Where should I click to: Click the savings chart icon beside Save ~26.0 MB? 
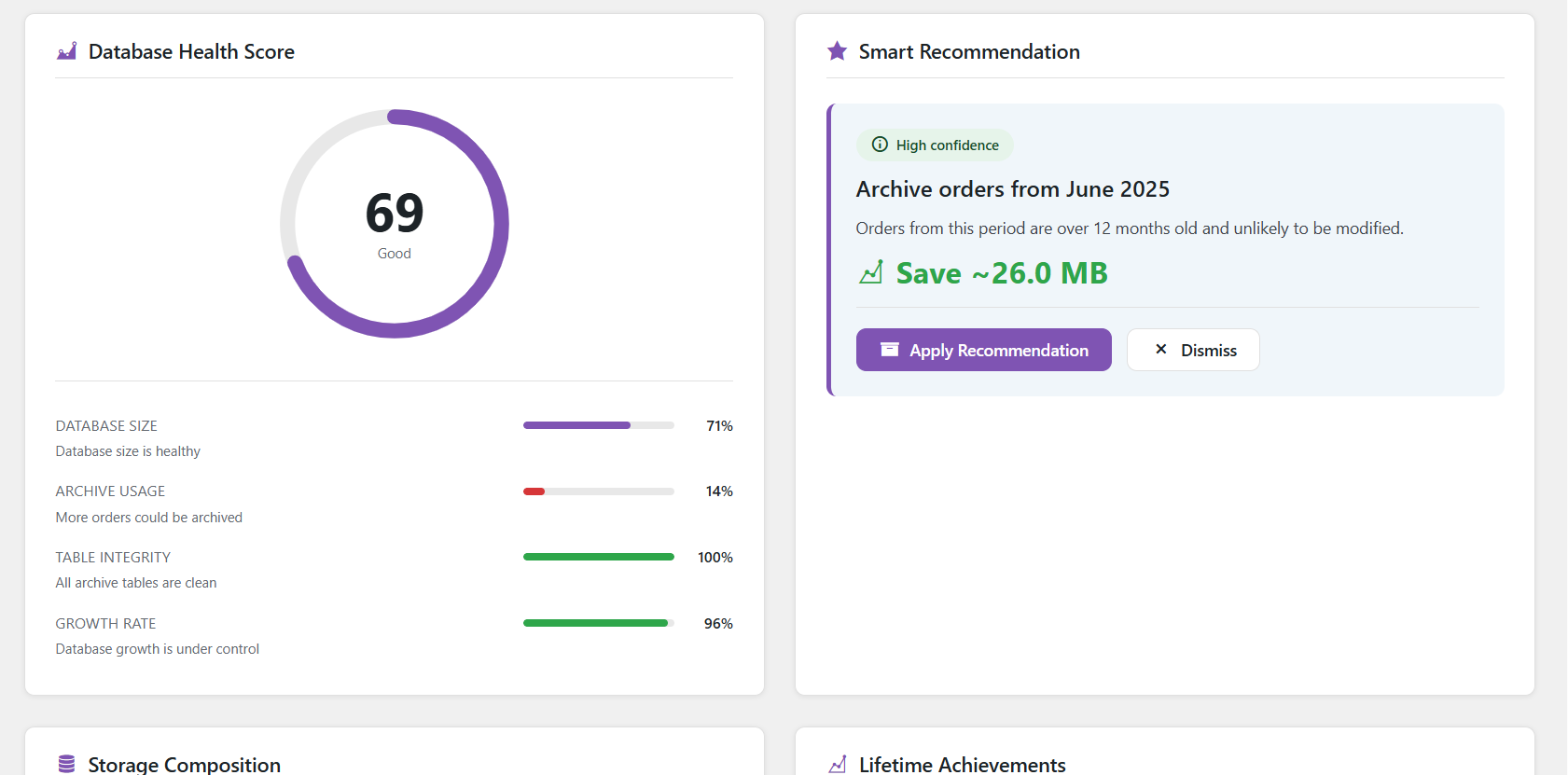870,272
